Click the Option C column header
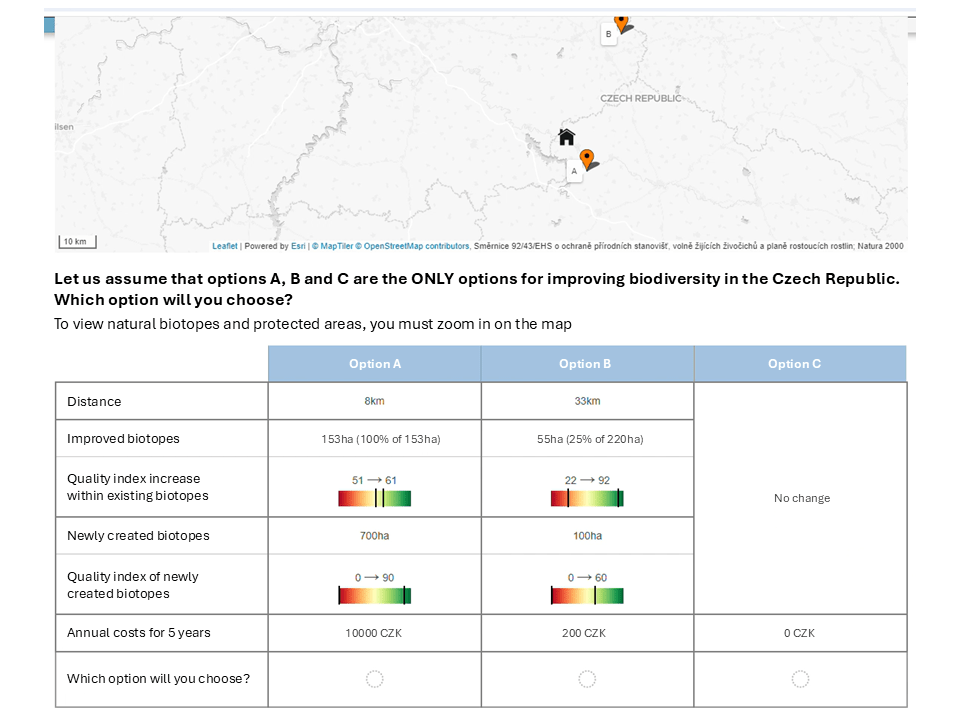960x720 pixels. 800,364
